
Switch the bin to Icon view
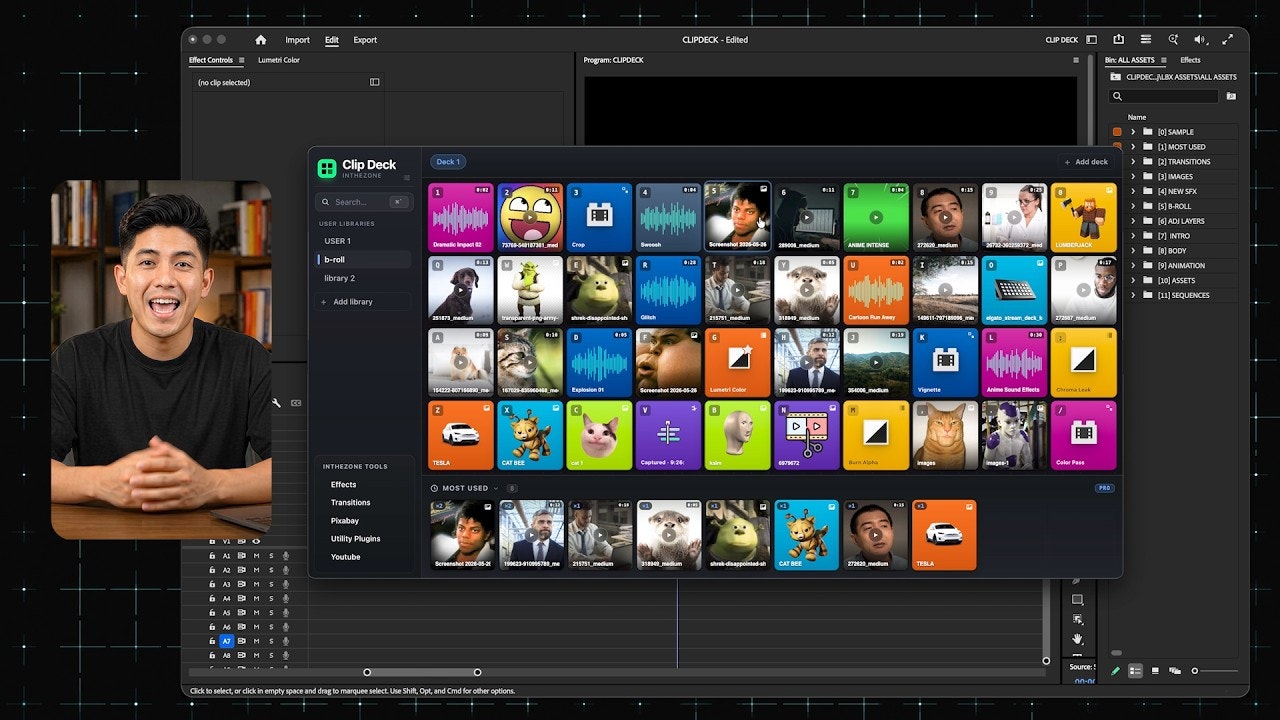[x=1155, y=671]
